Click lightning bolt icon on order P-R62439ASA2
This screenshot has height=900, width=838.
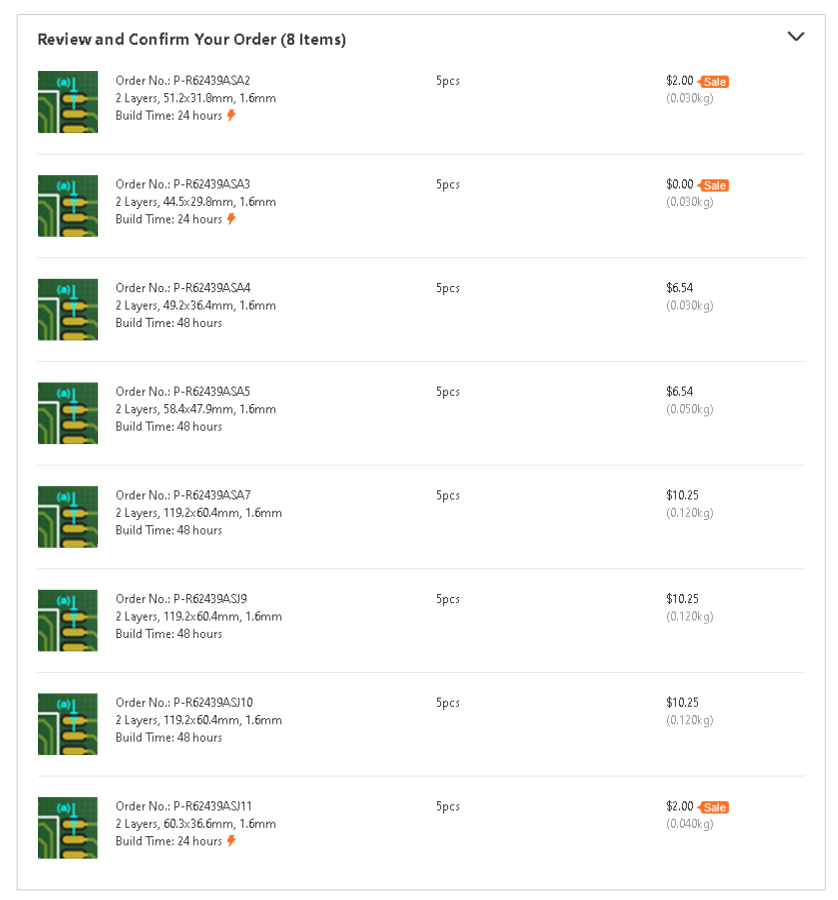coord(231,115)
